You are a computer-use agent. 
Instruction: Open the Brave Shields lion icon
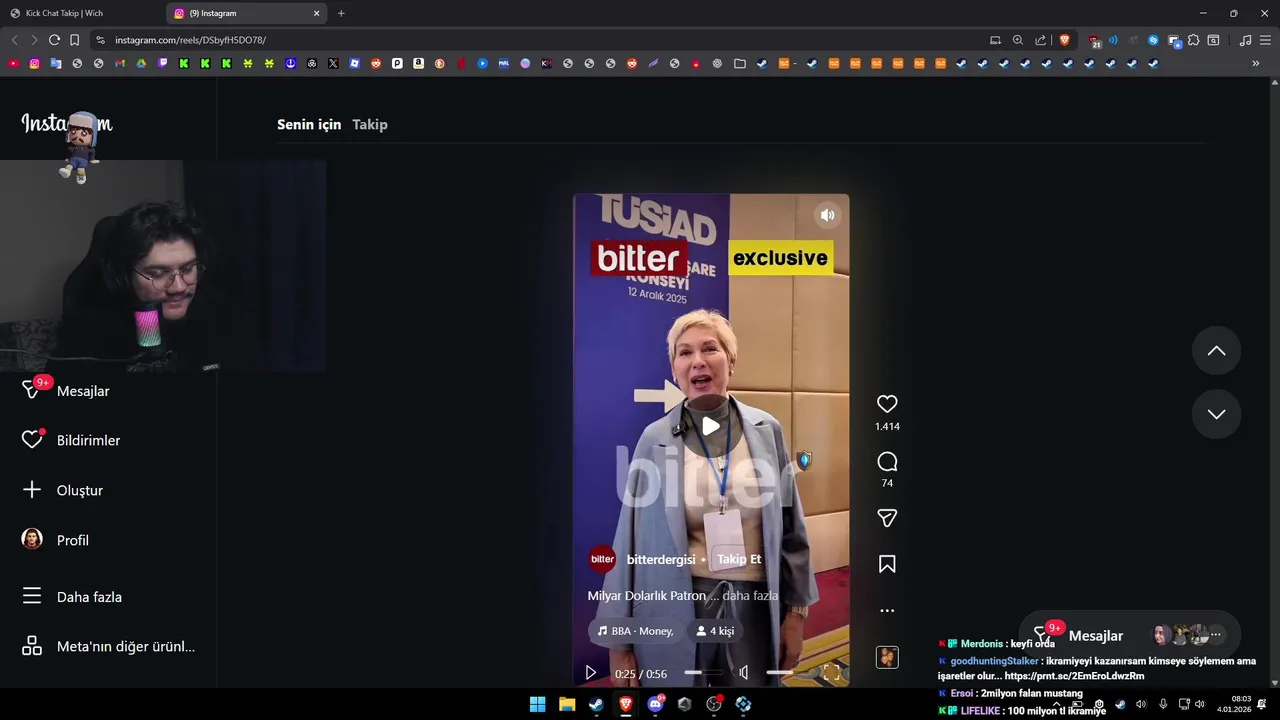pyautogui.click(x=1064, y=40)
